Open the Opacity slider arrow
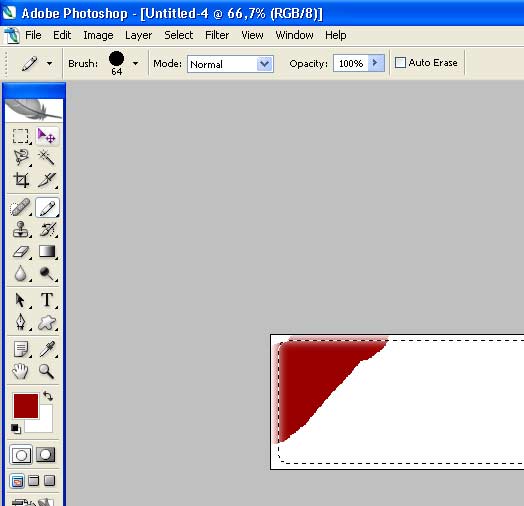524x506 pixels. 376,63
